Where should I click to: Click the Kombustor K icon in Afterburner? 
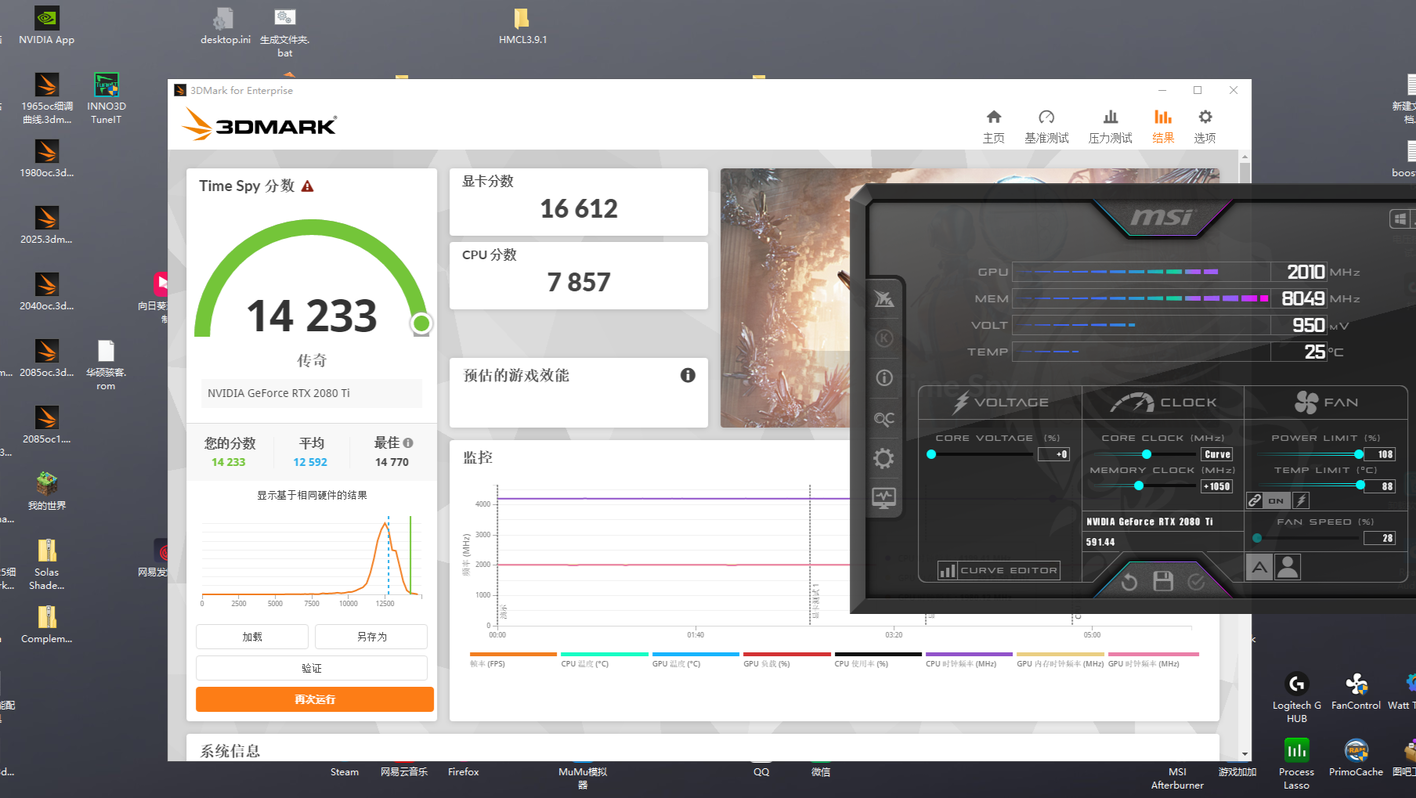(884, 339)
